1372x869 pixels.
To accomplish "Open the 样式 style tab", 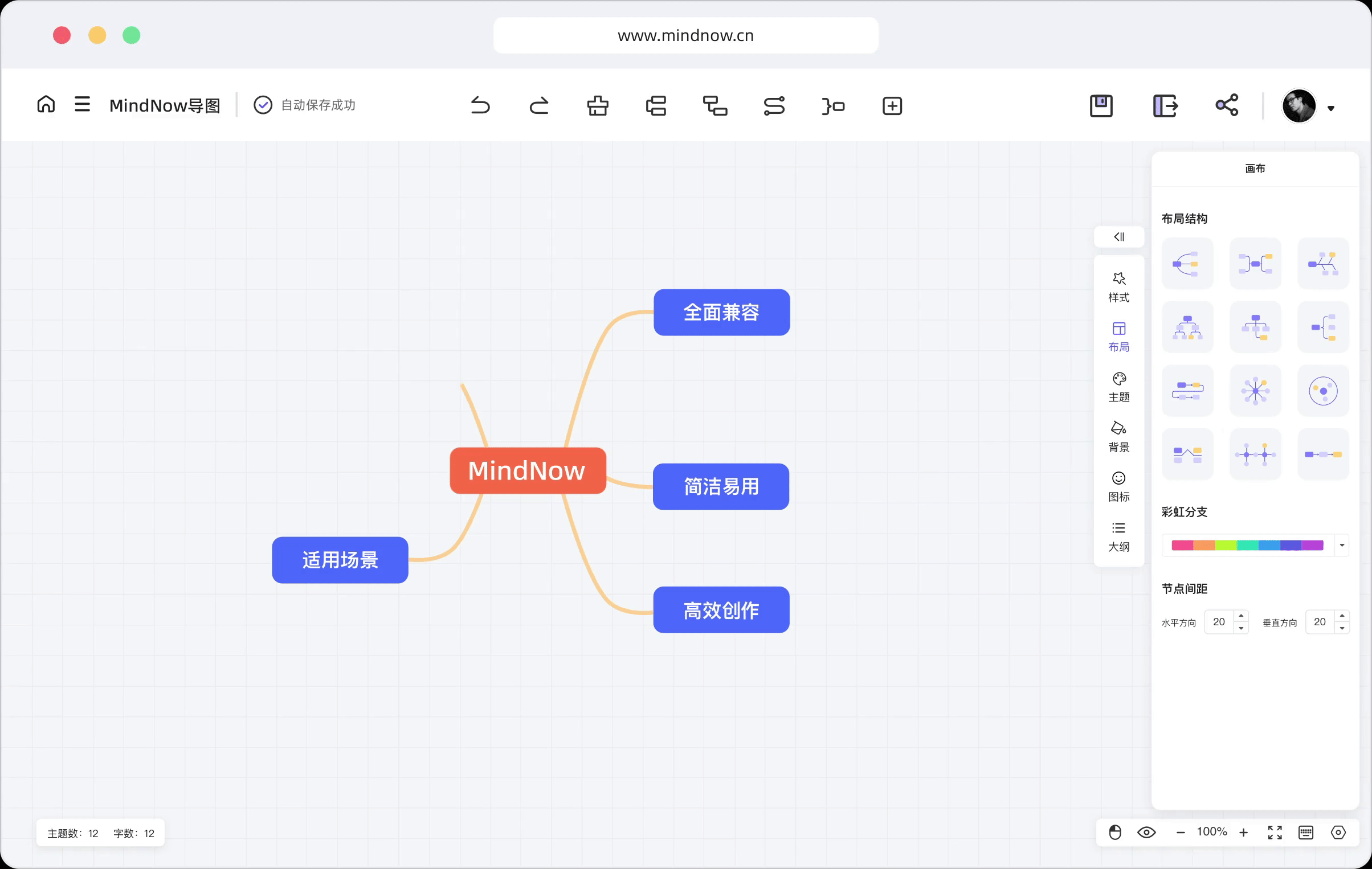I will 1119,288.
